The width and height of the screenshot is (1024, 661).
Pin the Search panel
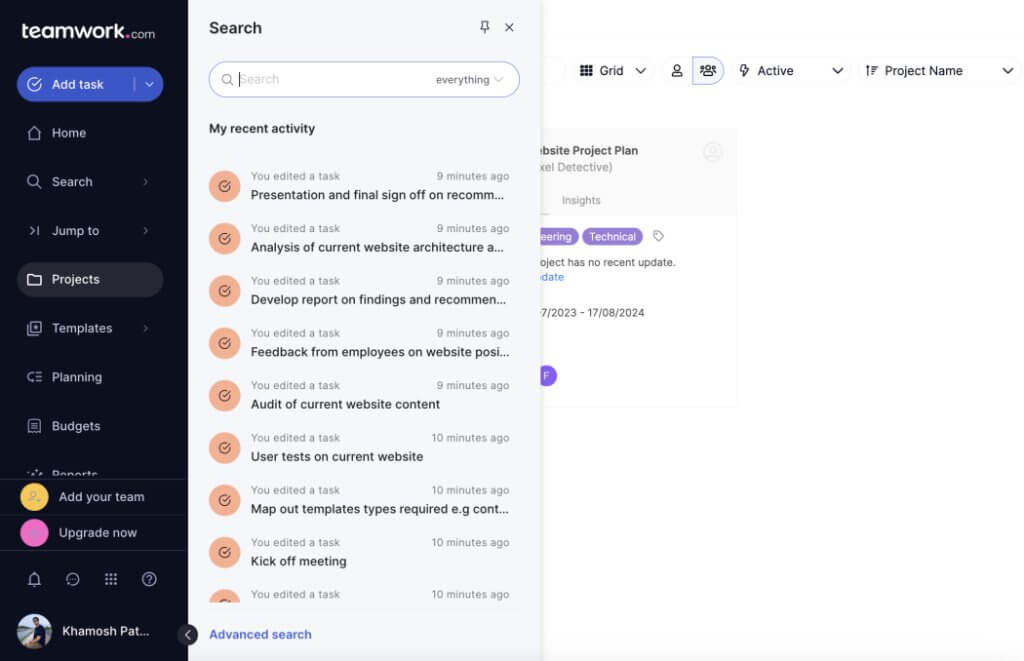(x=484, y=28)
